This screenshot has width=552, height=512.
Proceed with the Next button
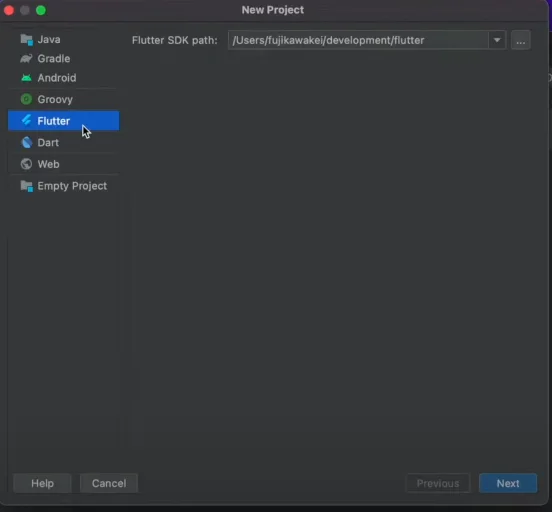pos(508,483)
